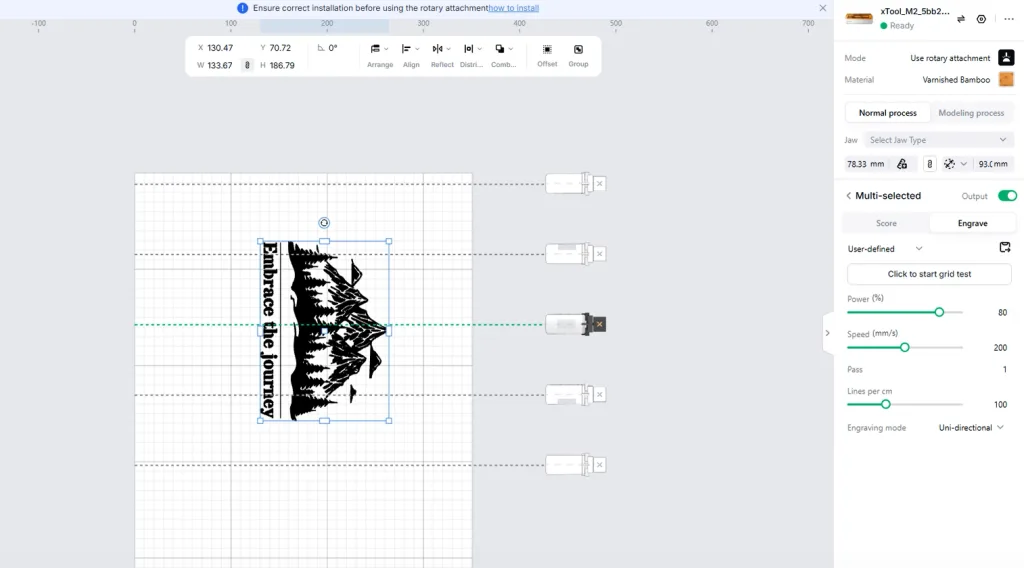
Task: Select the Varnished Bamboo material swatch
Action: point(1006,80)
